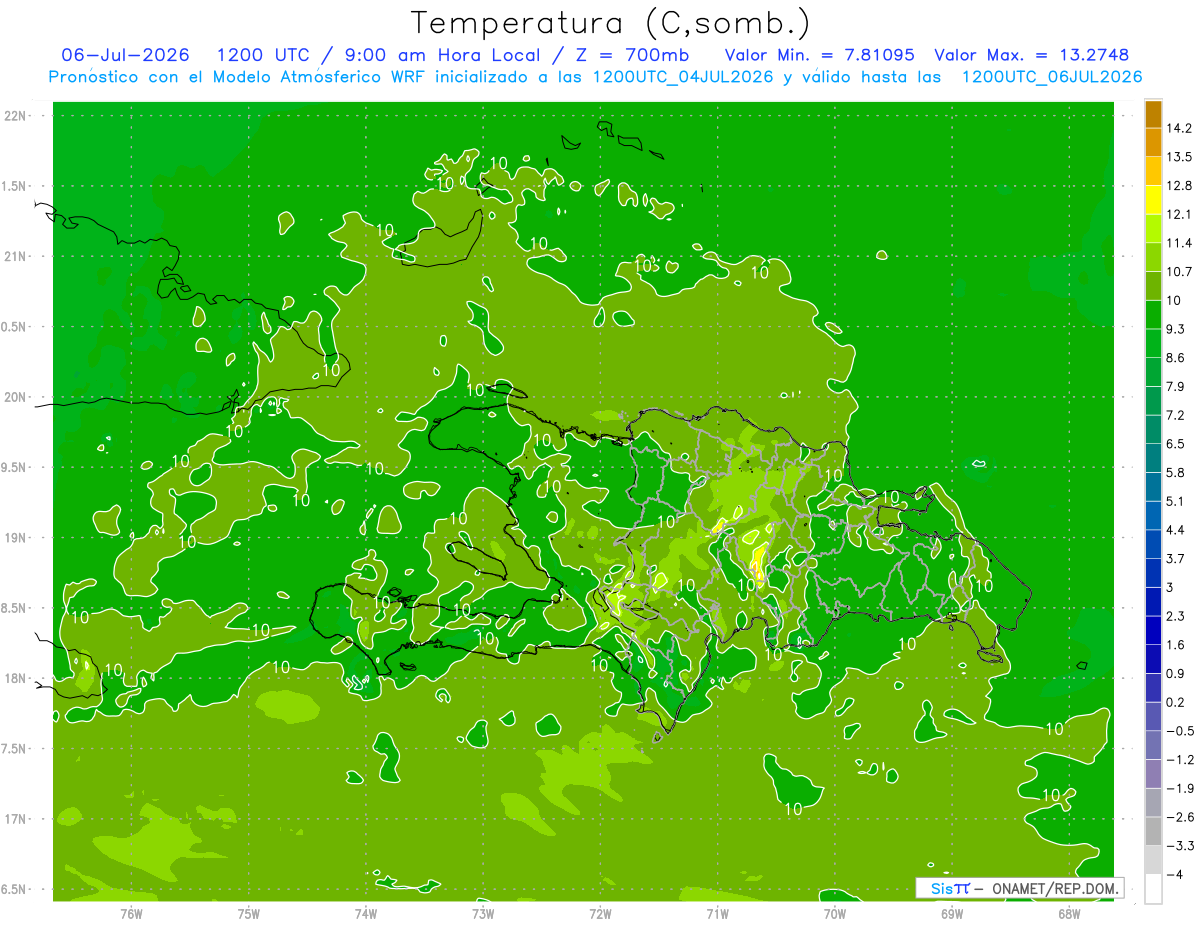Click the '0.9' legend value label
The image size is (1200, 927).
(1176, 673)
